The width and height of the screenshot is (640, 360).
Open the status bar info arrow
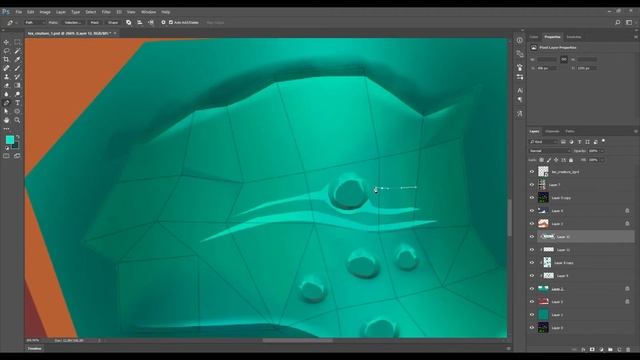pyautogui.click(x=99, y=340)
